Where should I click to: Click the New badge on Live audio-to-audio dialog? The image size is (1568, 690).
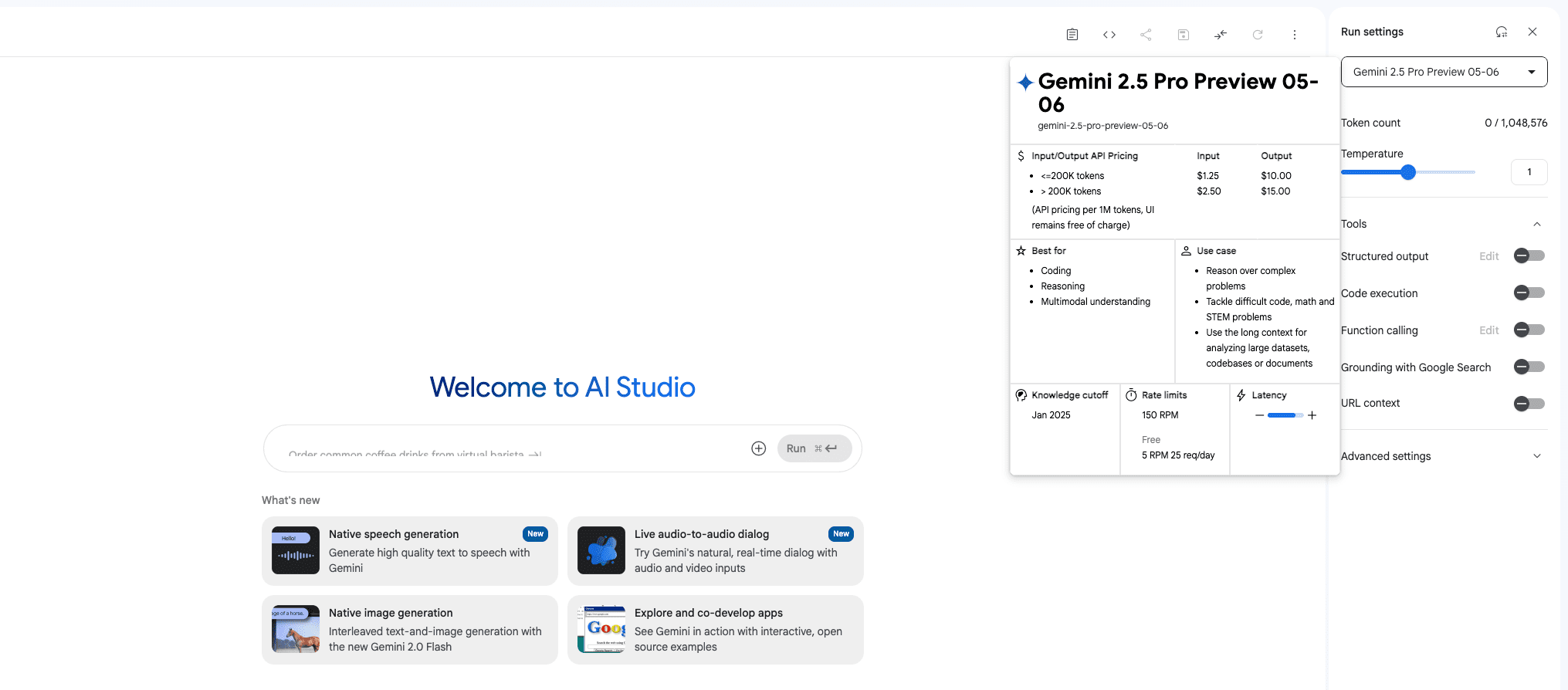842,534
